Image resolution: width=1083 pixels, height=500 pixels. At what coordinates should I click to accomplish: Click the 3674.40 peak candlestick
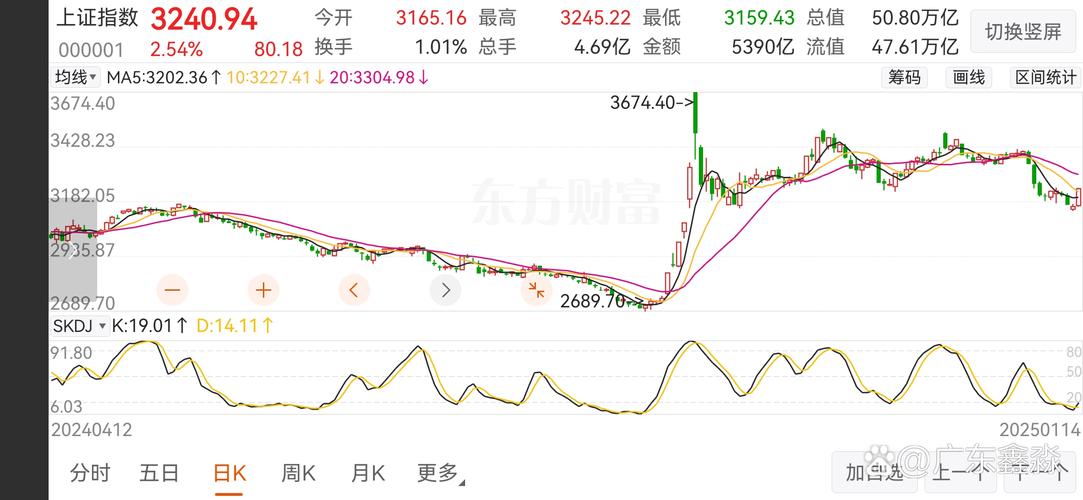(x=696, y=124)
